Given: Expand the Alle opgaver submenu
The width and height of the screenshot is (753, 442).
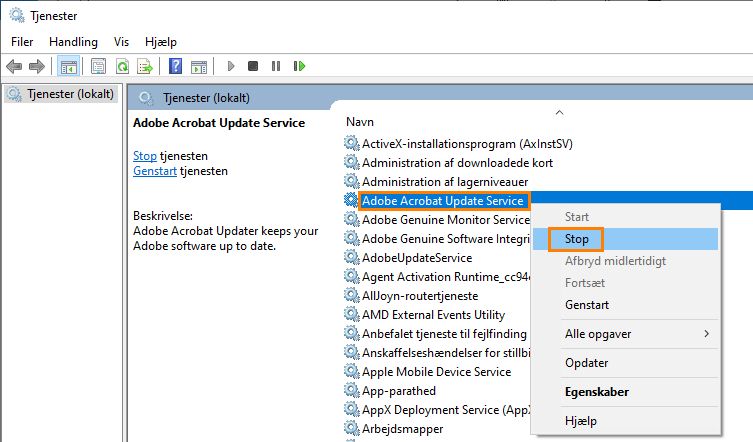Looking at the screenshot, I should click(625, 334).
